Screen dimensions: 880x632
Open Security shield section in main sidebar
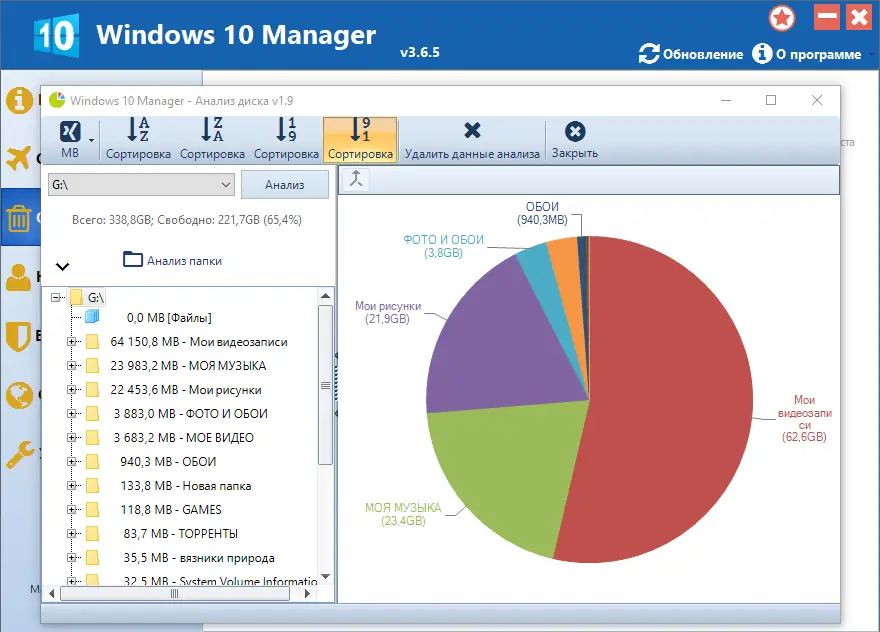pos(19,336)
